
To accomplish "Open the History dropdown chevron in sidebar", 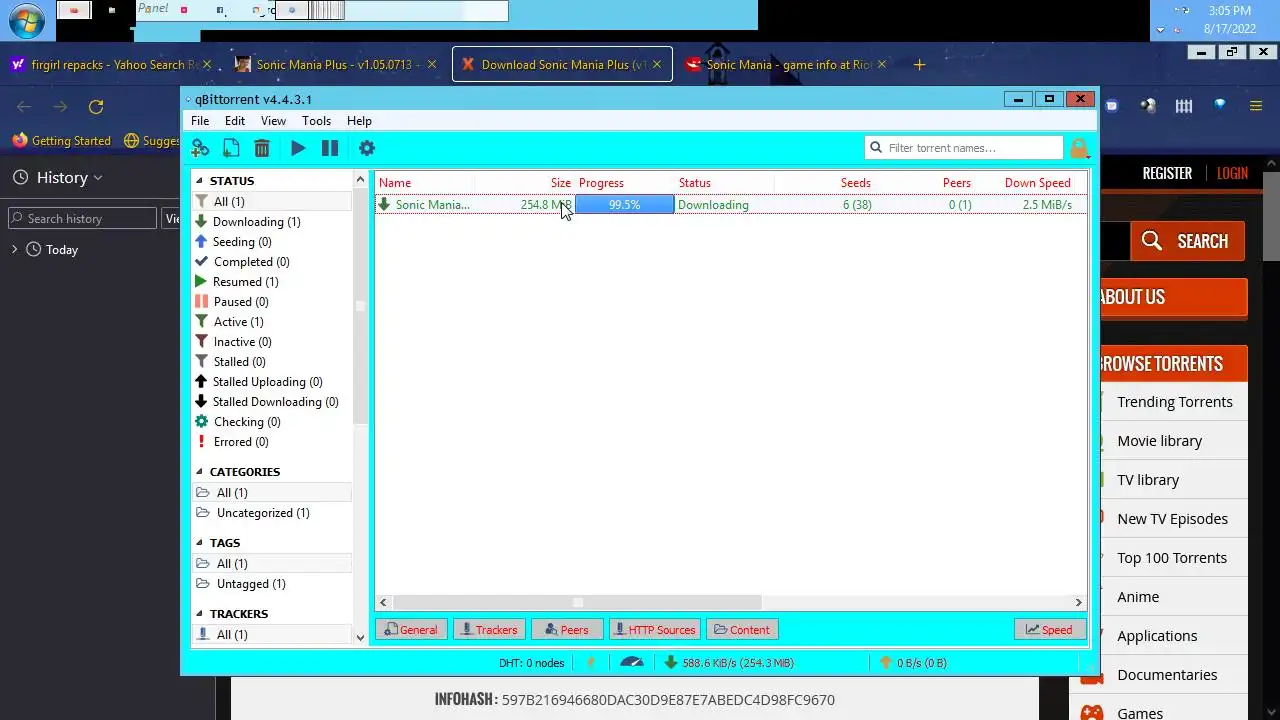I will (x=98, y=178).
